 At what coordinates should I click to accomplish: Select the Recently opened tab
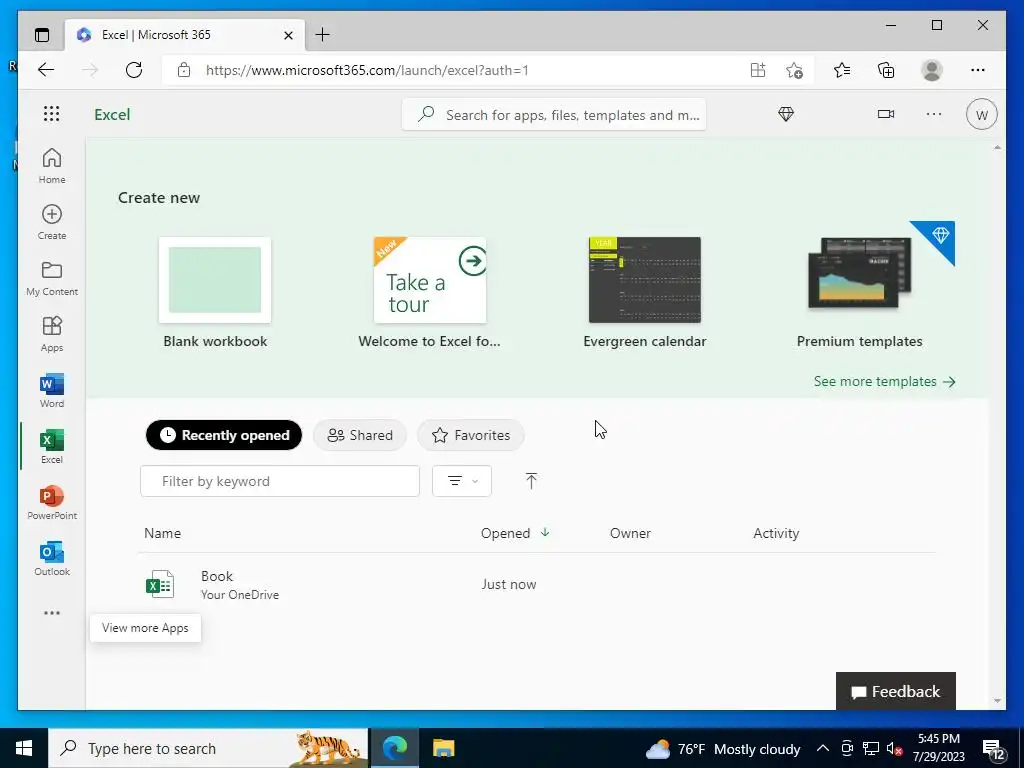[x=224, y=435]
